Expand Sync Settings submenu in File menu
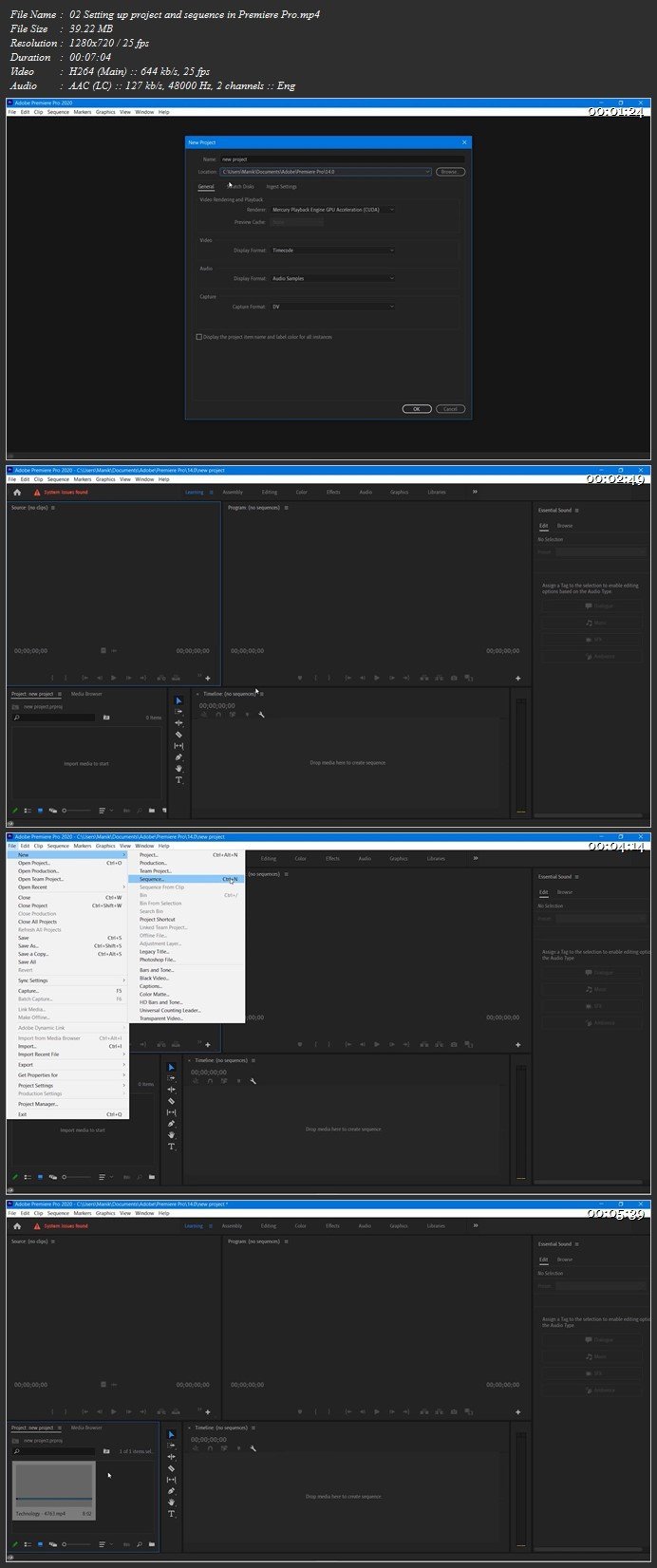657x1568 pixels. tap(67, 980)
